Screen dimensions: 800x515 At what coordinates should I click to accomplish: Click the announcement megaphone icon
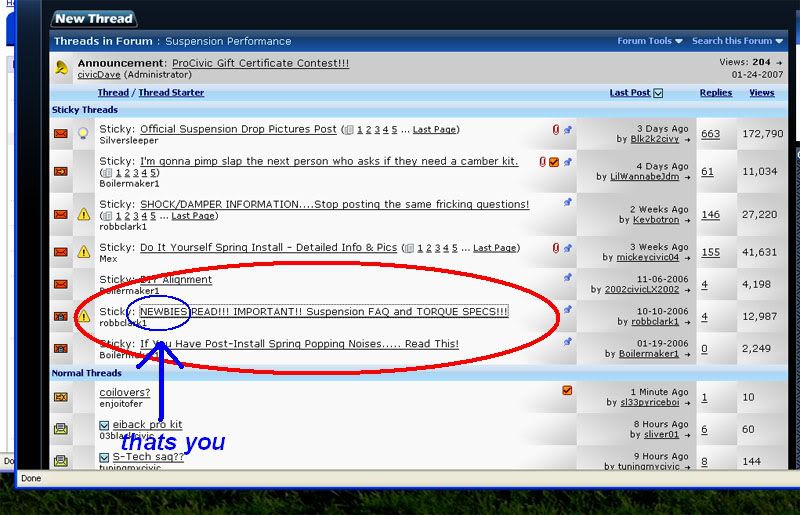coord(61,67)
